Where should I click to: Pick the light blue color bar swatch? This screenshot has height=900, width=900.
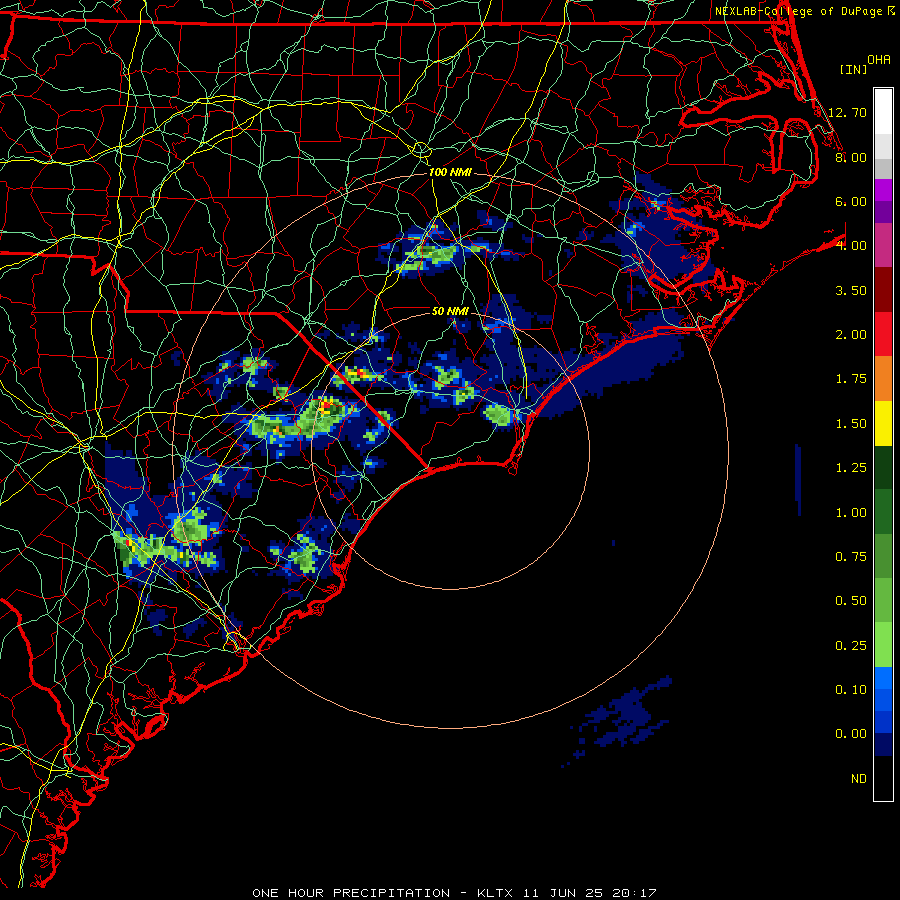[x=883, y=678]
